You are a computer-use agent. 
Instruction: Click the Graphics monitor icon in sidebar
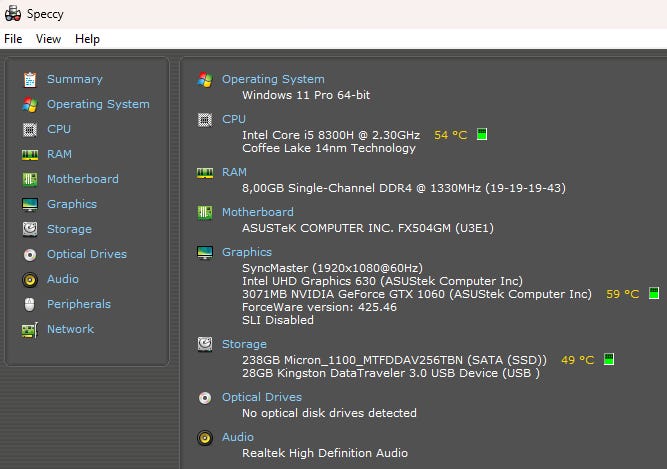tap(30, 205)
